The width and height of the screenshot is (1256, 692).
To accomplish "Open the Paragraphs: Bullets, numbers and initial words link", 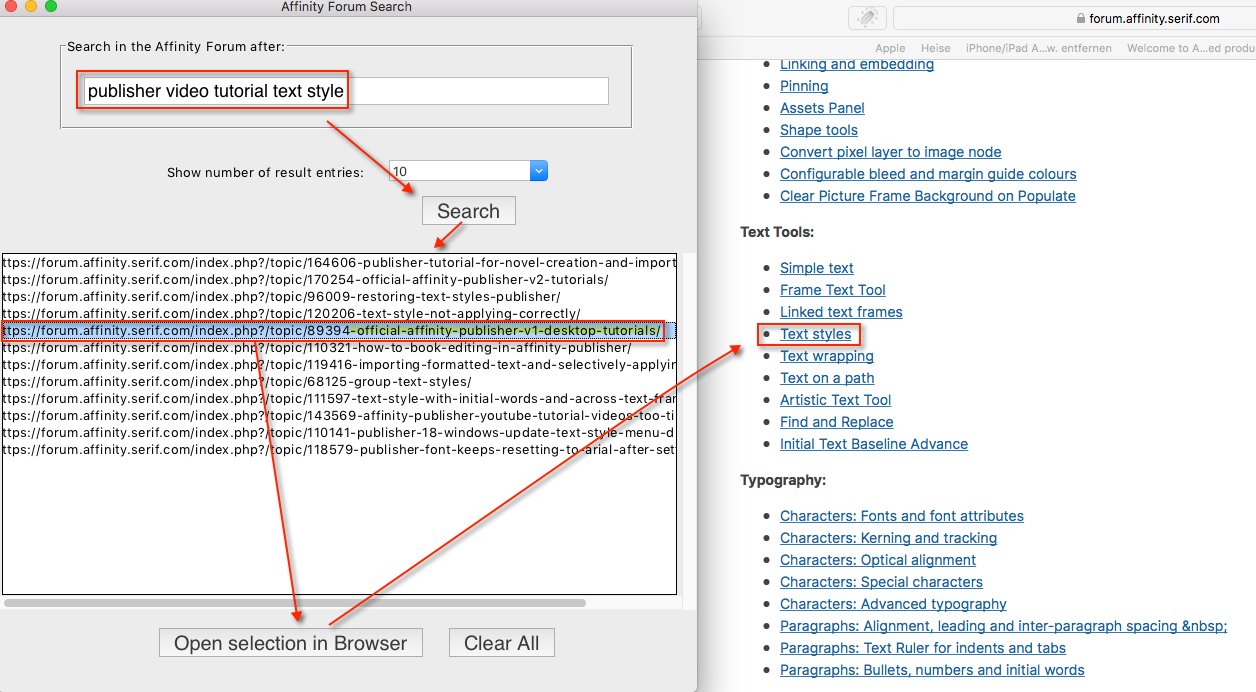I will point(931,670).
